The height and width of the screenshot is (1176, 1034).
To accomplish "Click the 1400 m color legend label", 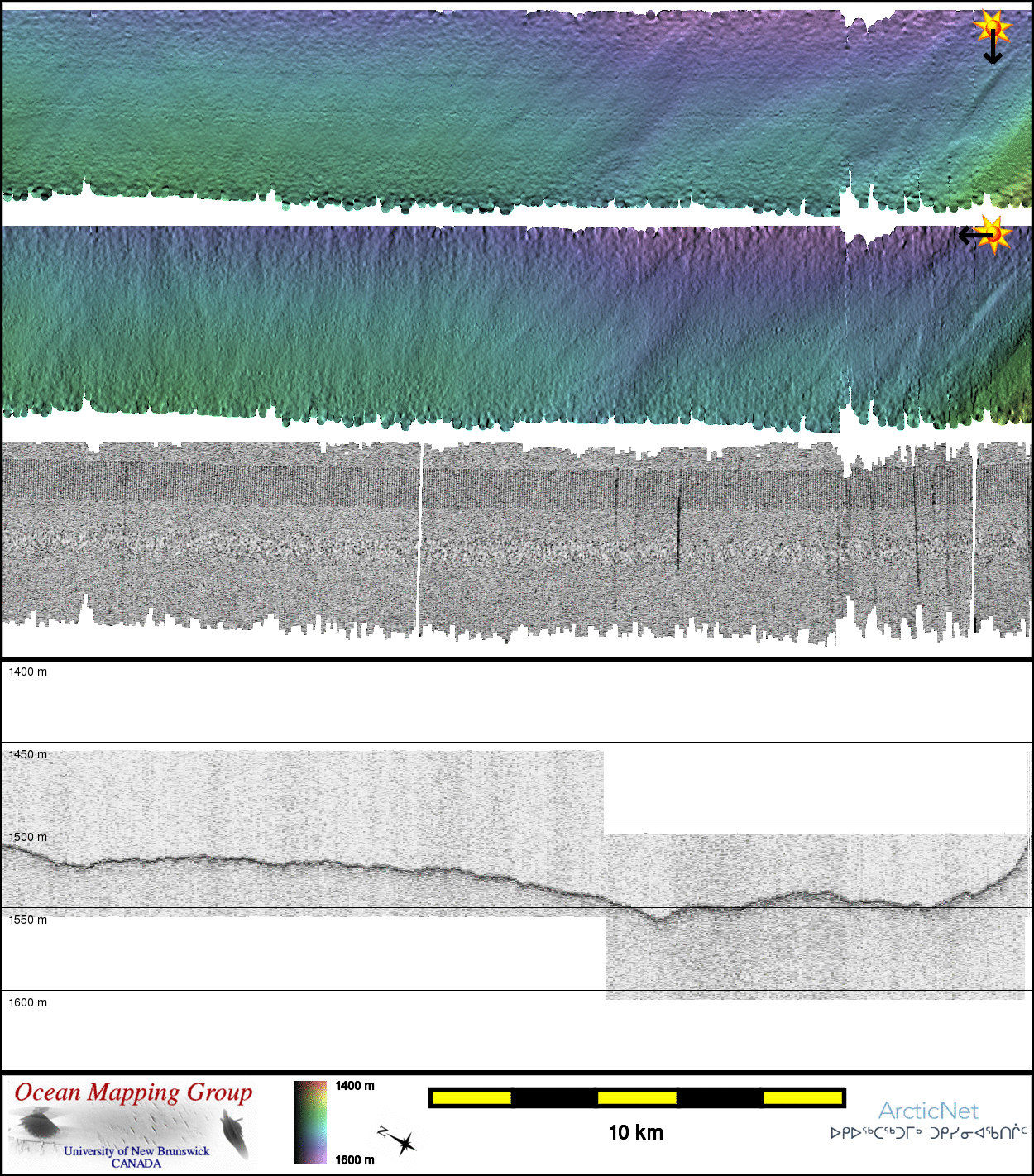I will point(355,1086).
